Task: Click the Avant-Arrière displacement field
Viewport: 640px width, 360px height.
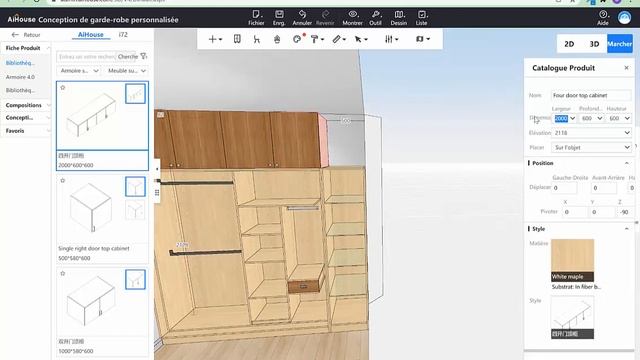Action: tap(604, 188)
